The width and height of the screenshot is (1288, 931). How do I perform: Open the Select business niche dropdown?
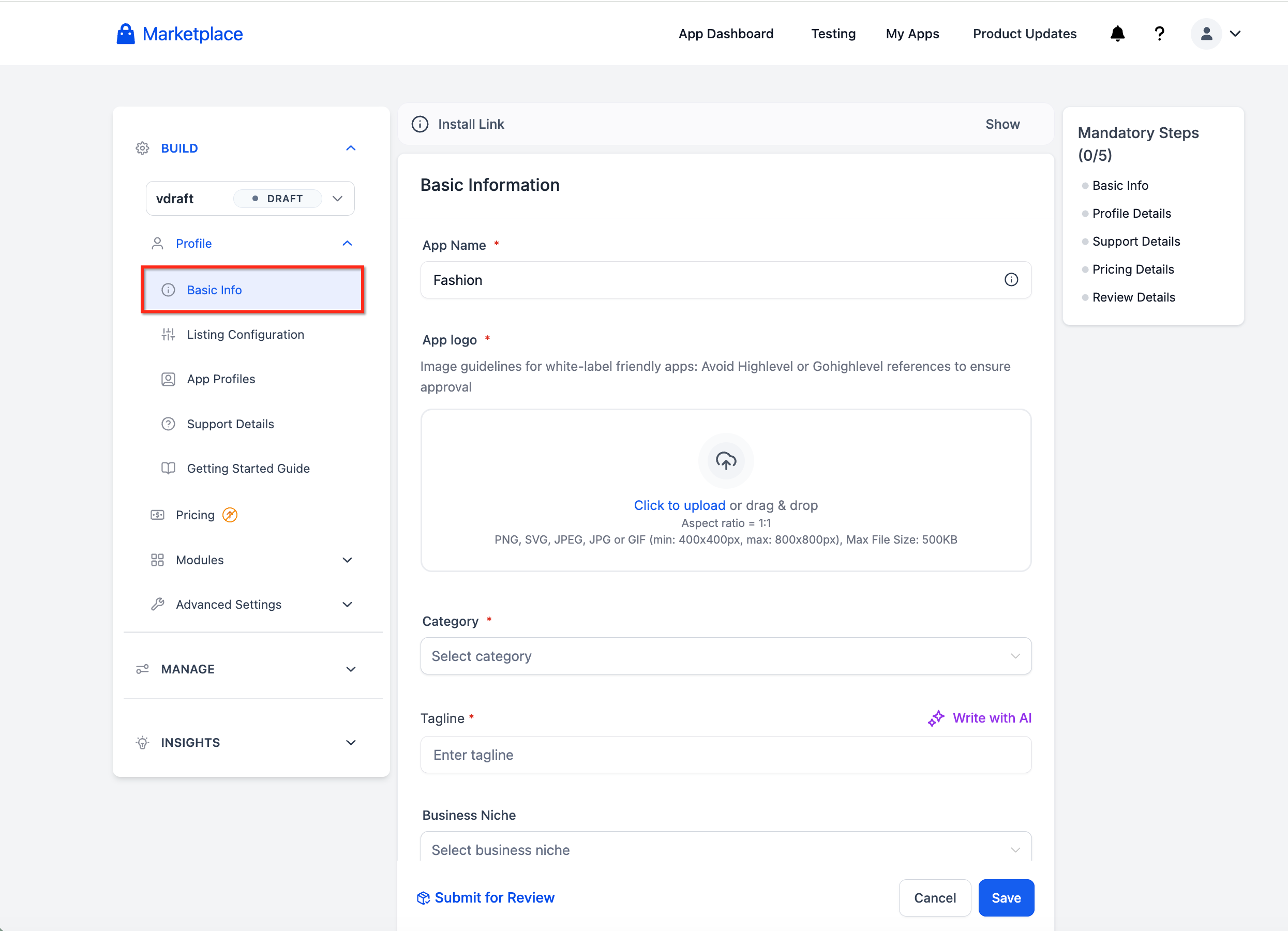pyautogui.click(x=725, y=849)
